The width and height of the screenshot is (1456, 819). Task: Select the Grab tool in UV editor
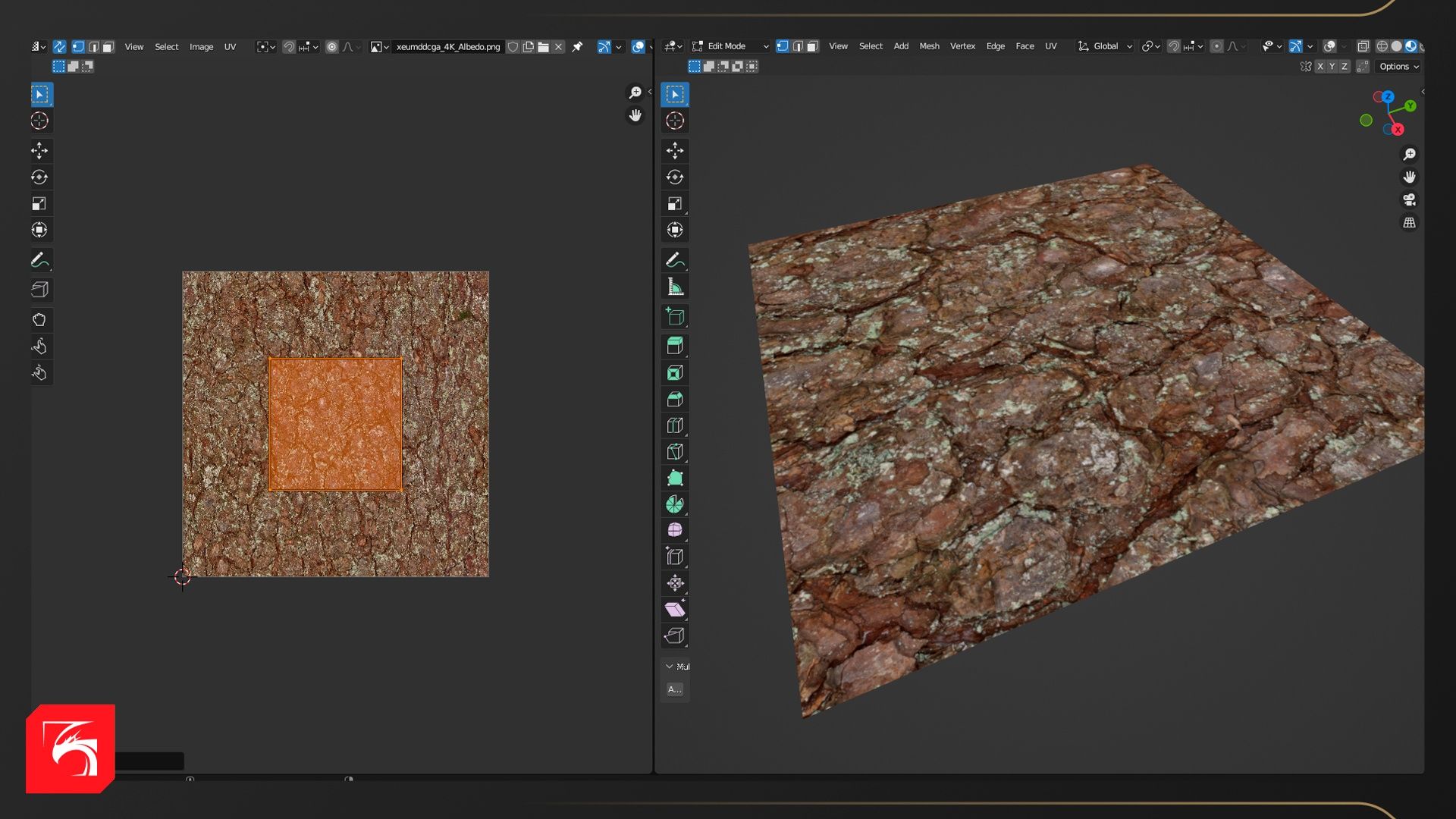point(39,320)
